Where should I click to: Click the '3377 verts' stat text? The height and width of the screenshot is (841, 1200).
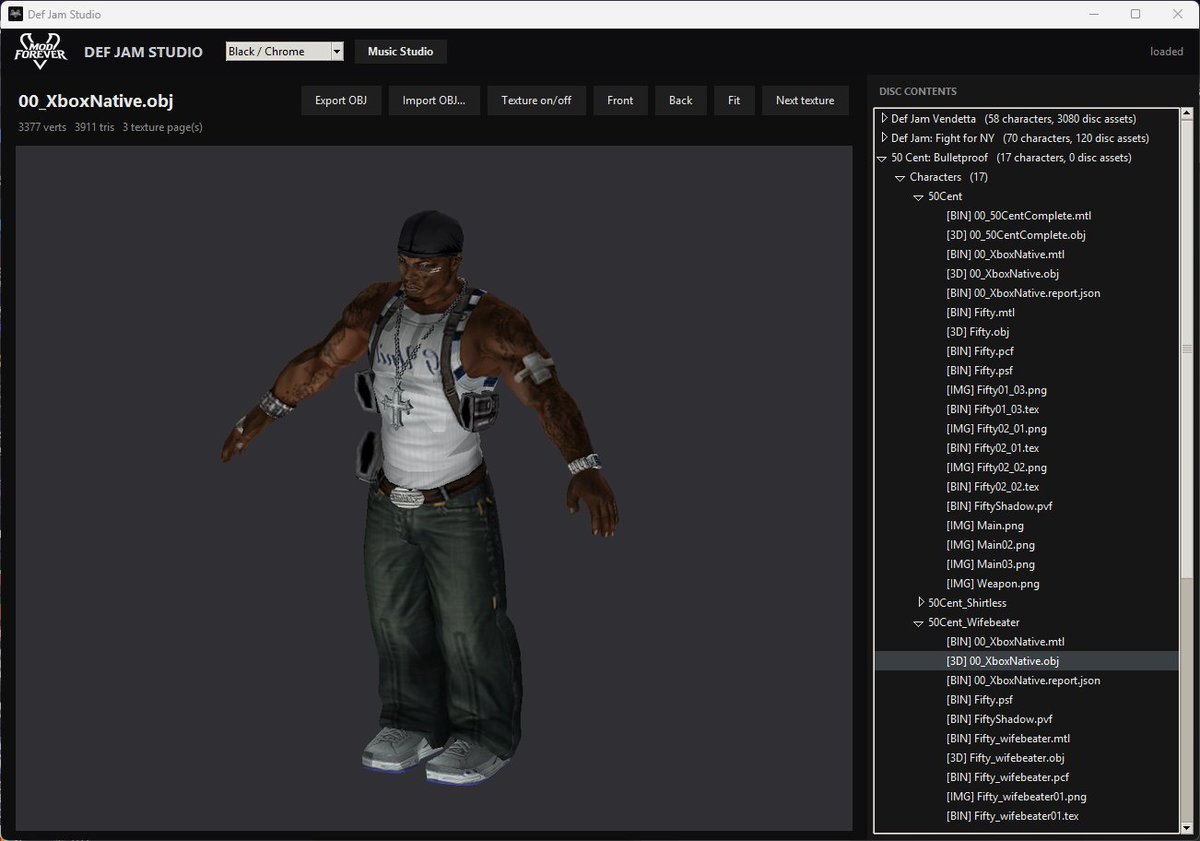point(43,127)
